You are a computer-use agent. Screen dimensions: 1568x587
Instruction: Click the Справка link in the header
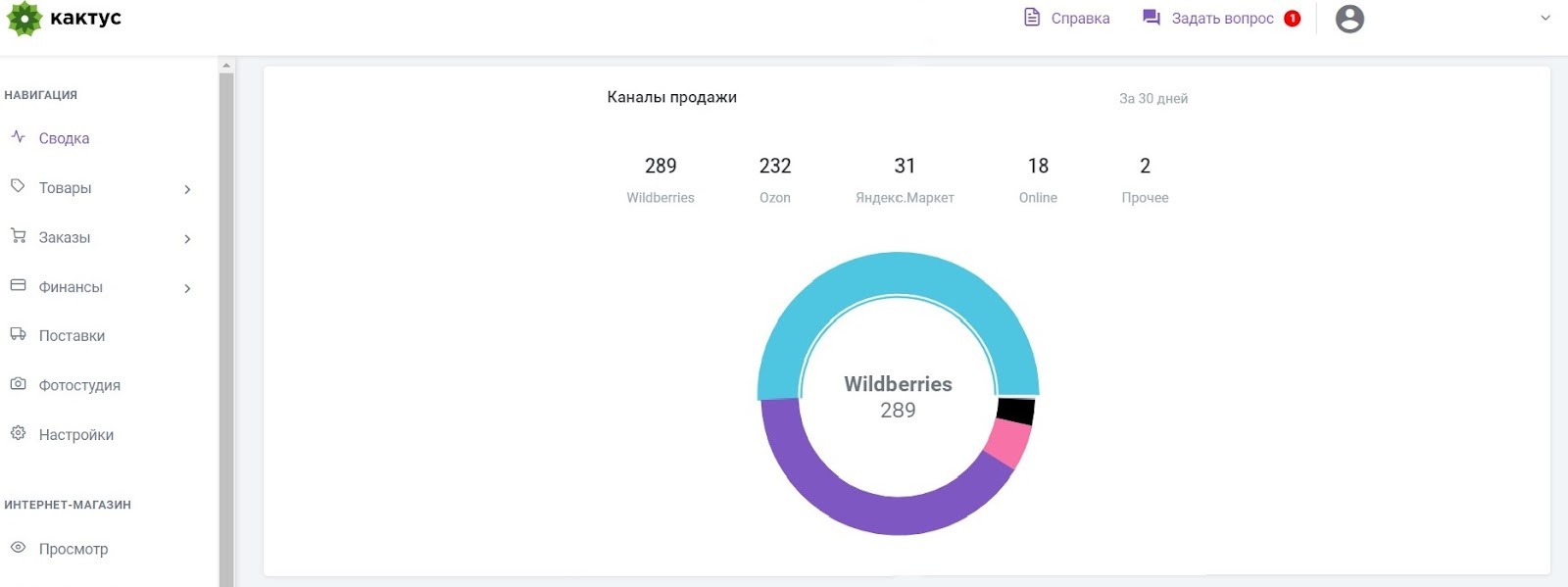click(x=1080, y=19)
